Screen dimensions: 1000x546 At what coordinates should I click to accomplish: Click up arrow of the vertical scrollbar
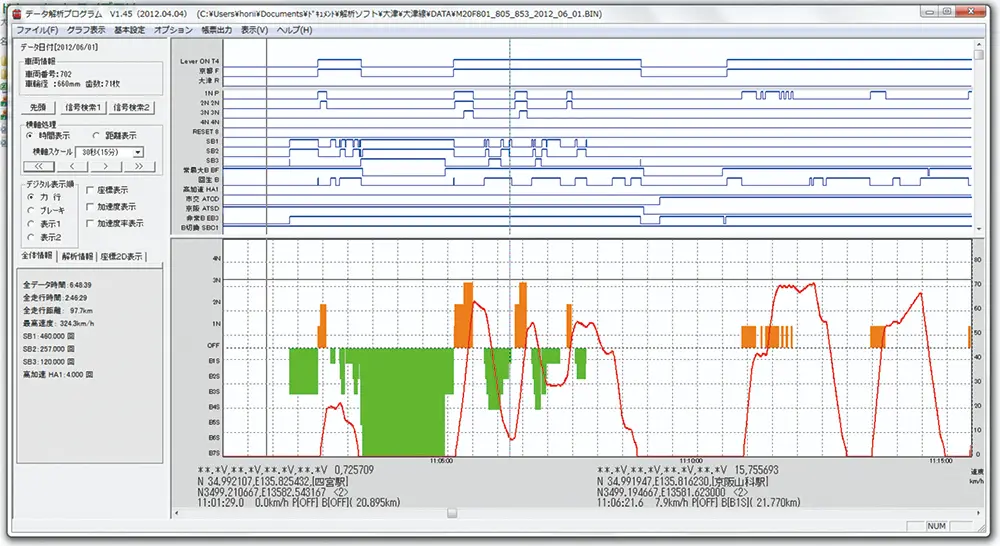point(977,44)
